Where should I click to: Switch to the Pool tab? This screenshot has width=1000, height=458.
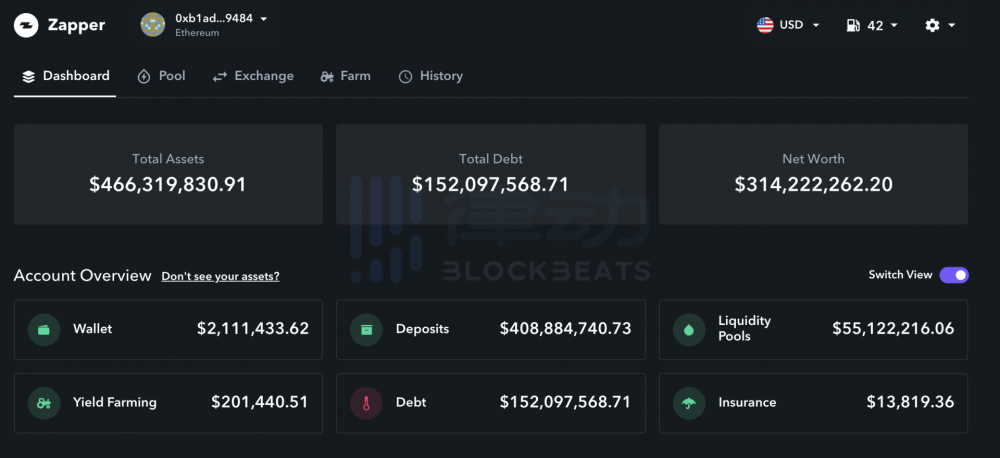point(161,76)
